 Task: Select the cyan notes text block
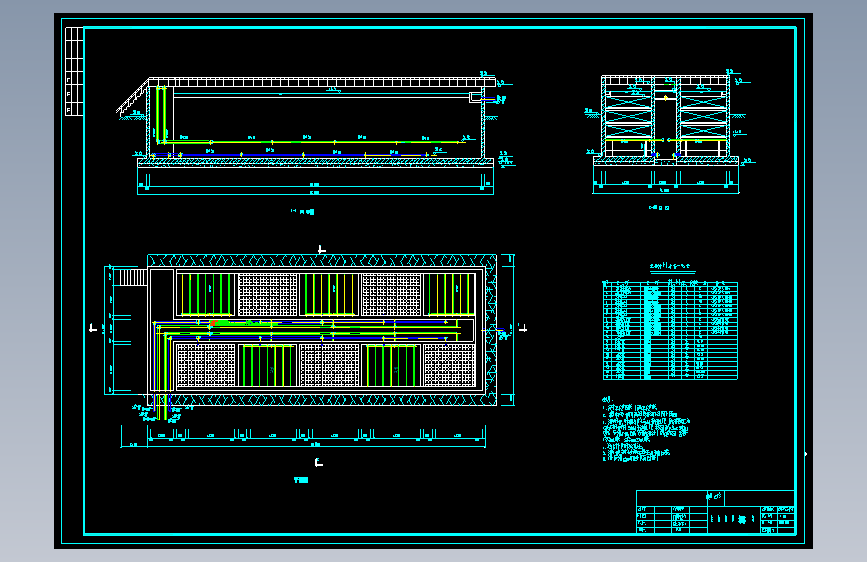pyautogui.click(x=646, y=429)
